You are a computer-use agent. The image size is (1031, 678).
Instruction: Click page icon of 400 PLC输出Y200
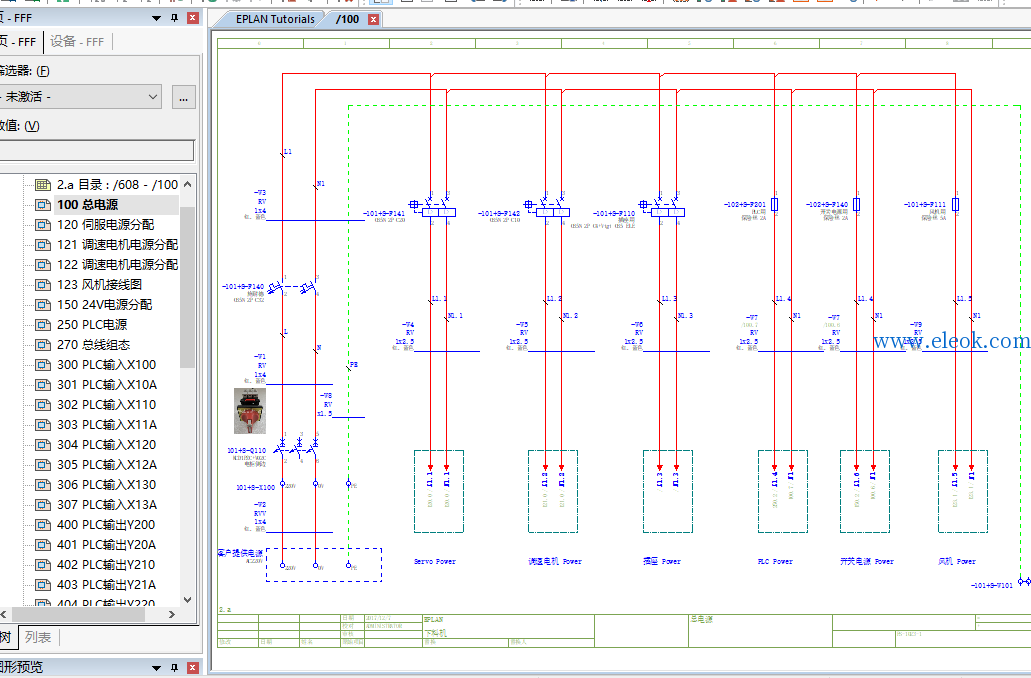43,525
